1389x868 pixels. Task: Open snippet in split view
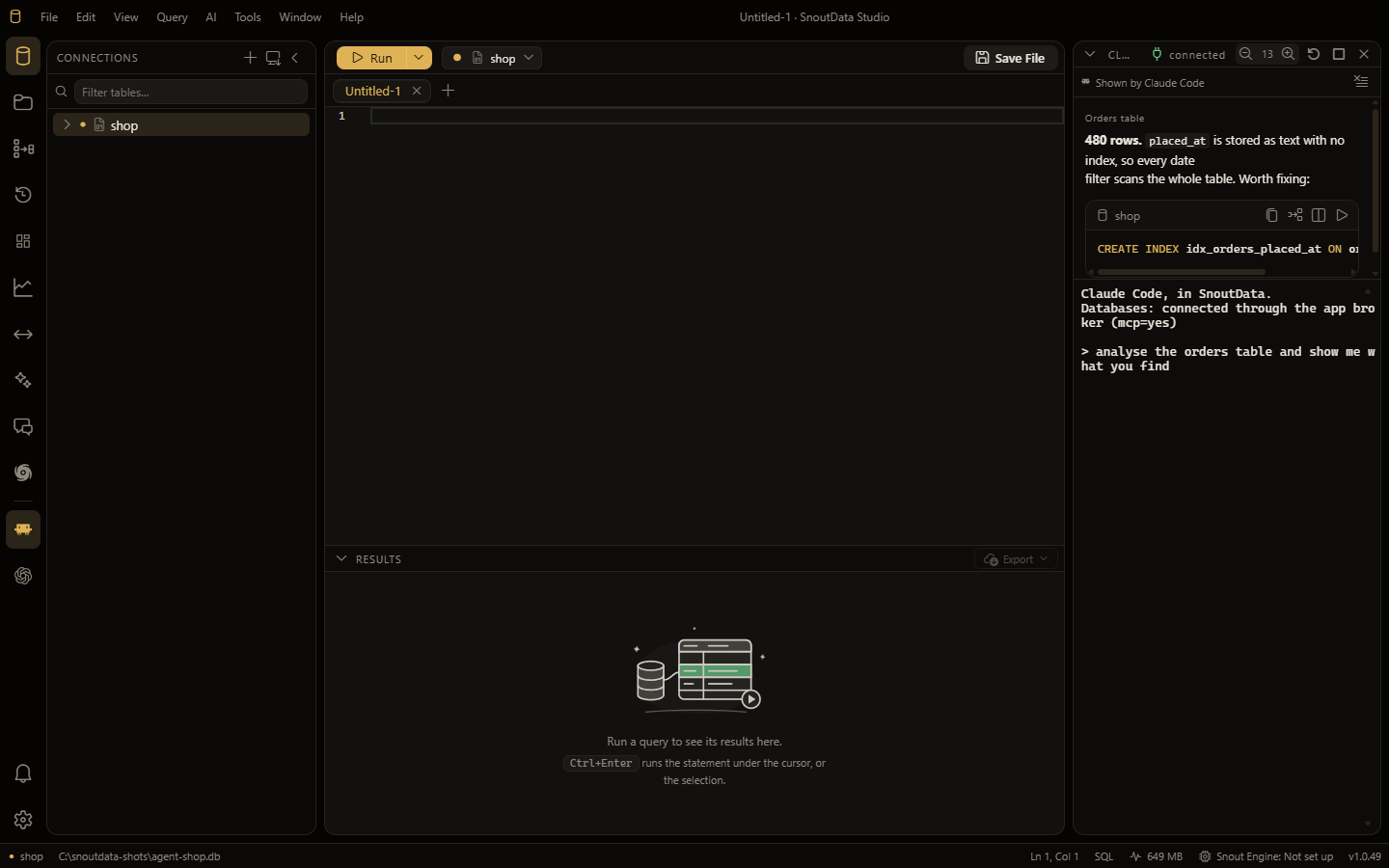tap(1319, 215)
